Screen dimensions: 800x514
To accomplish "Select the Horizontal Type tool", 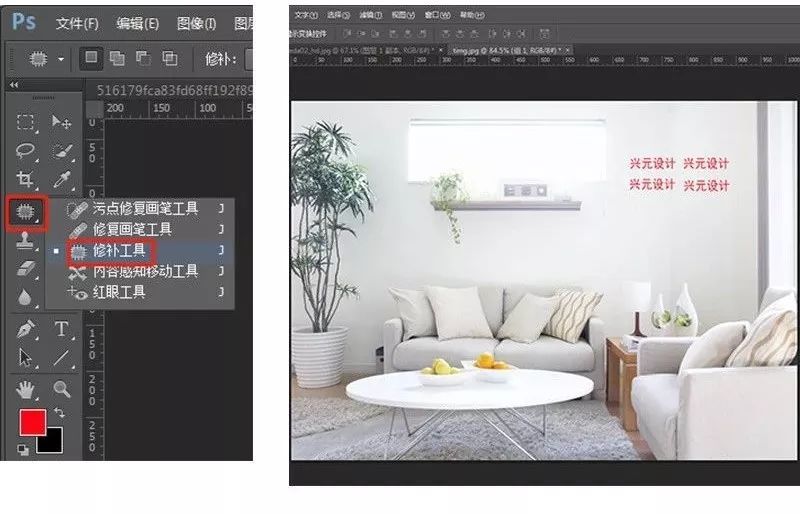I will coord(62,329).
